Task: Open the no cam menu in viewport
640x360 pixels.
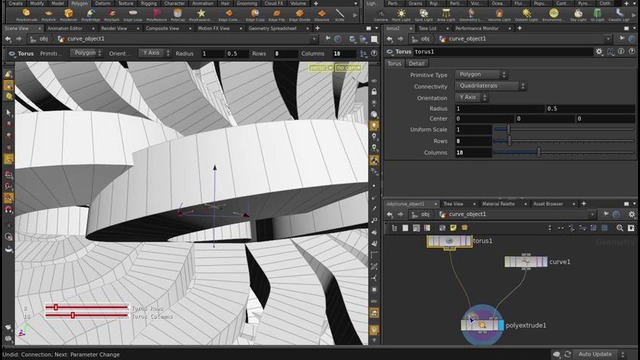Action: pyautogui.click(x=348, y=68)
